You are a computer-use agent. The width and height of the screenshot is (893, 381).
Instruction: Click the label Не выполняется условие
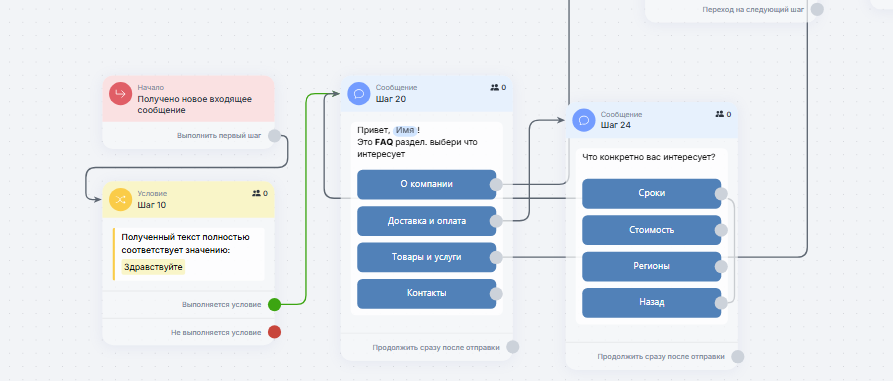click(x=216, y=333)
